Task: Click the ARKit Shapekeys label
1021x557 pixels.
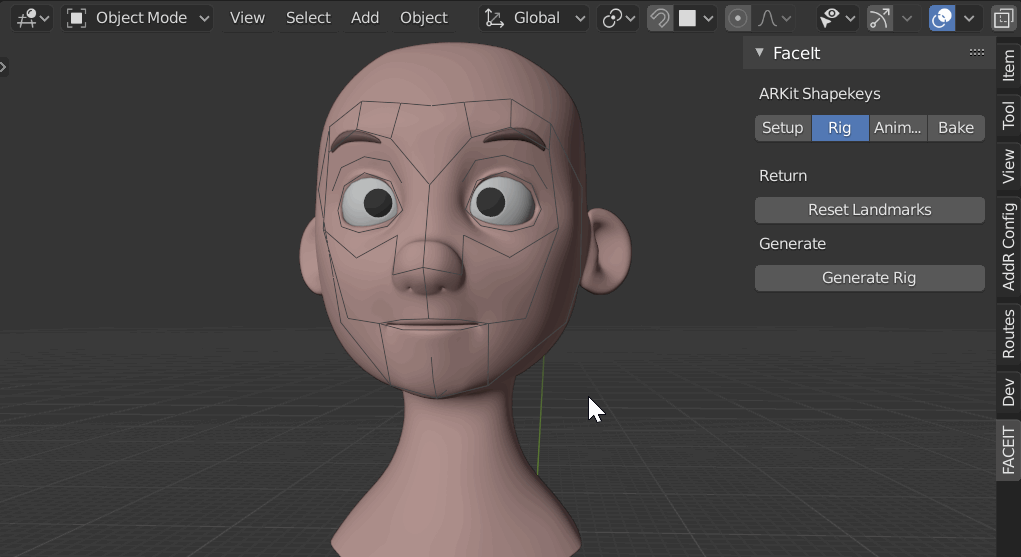Action: click(819, 94)
